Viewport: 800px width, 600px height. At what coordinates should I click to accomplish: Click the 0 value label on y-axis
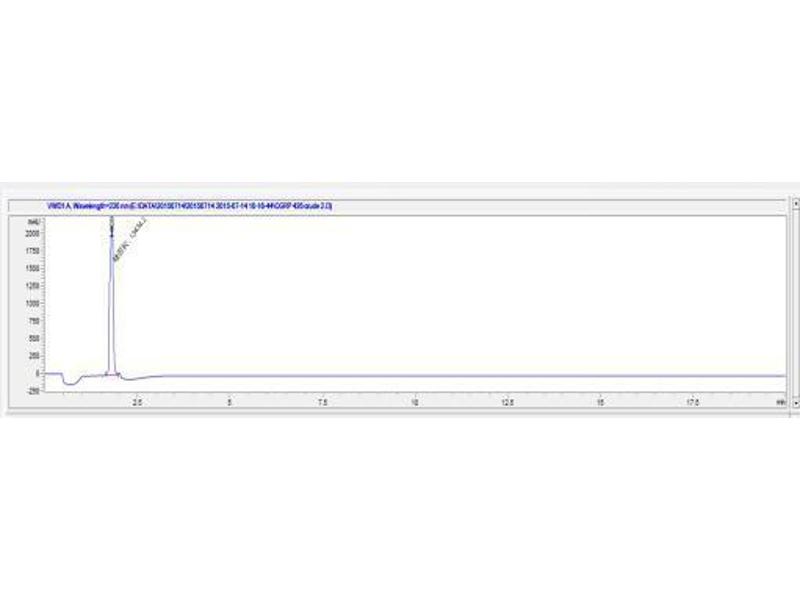coord(37,373)
